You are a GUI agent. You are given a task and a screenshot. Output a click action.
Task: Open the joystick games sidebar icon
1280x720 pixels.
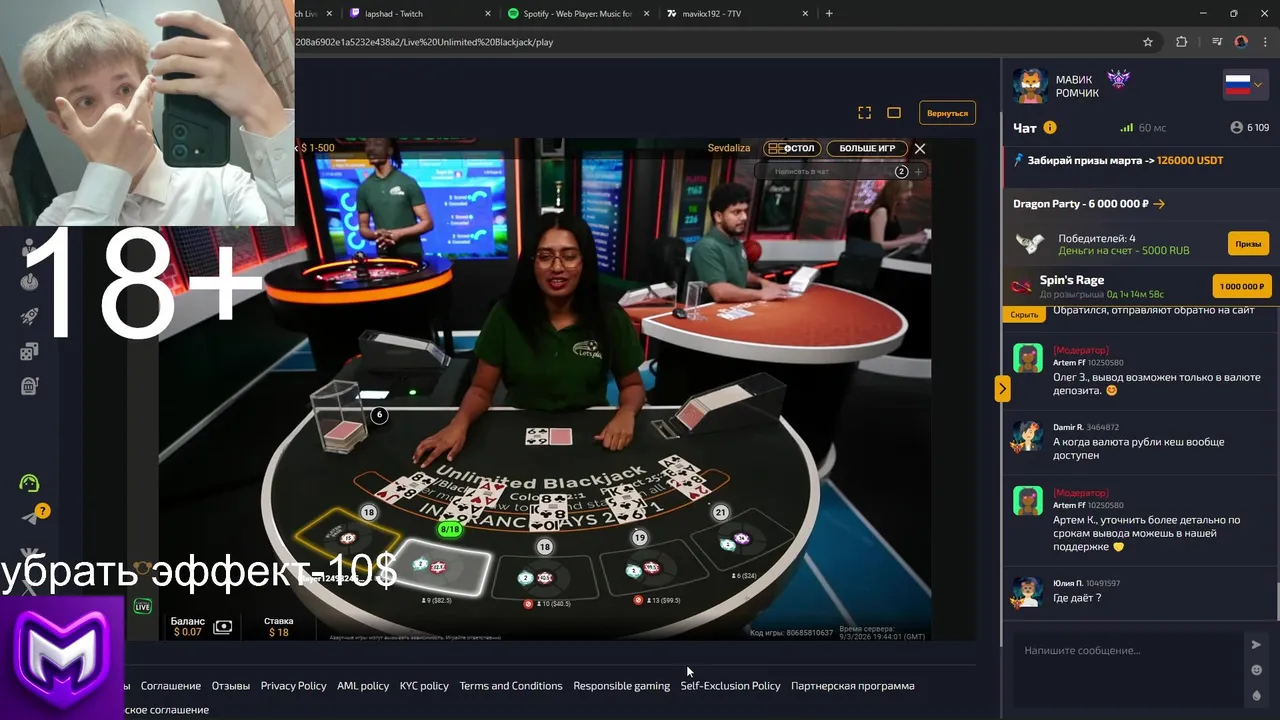coord(30,281)
